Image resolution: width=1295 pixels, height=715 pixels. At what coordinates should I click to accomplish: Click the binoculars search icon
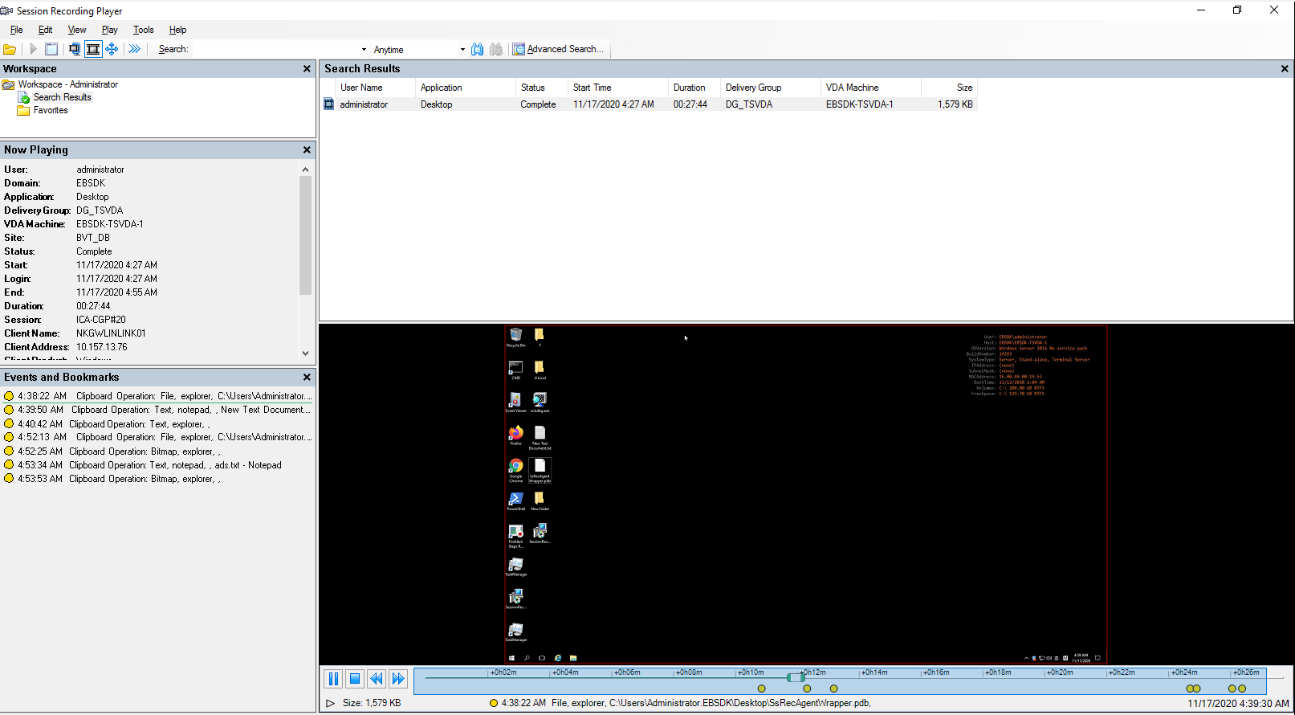[x=477, y=49]
